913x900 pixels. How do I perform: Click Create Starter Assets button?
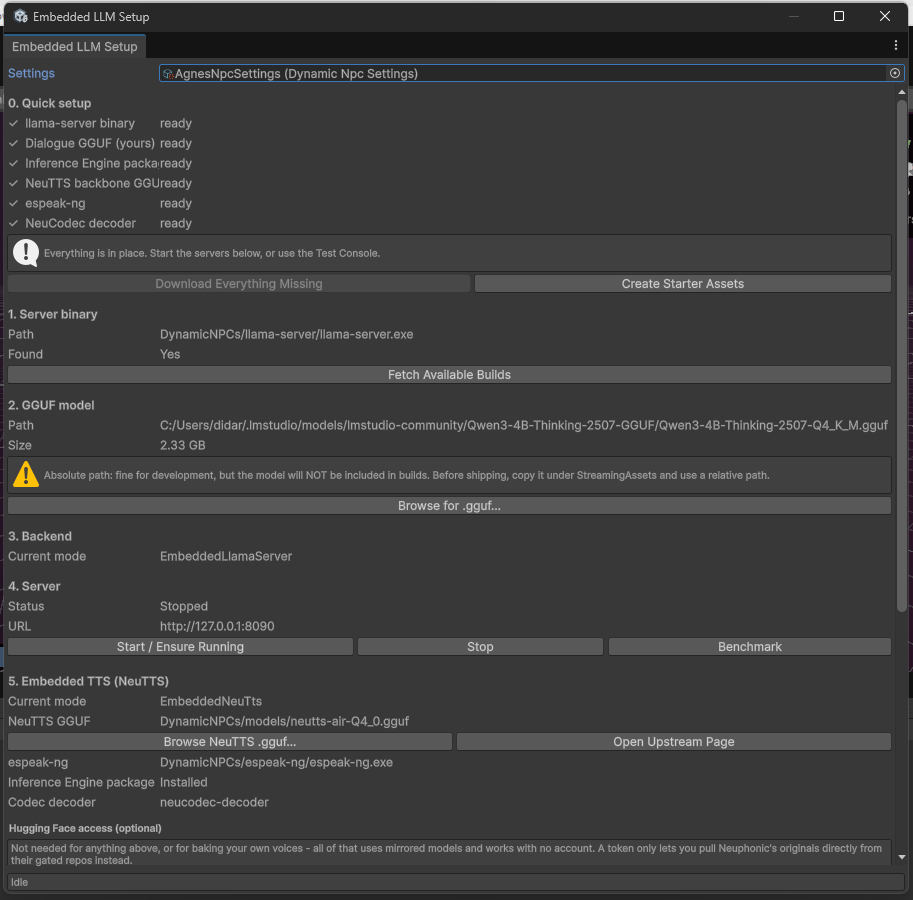coord(682,284)
